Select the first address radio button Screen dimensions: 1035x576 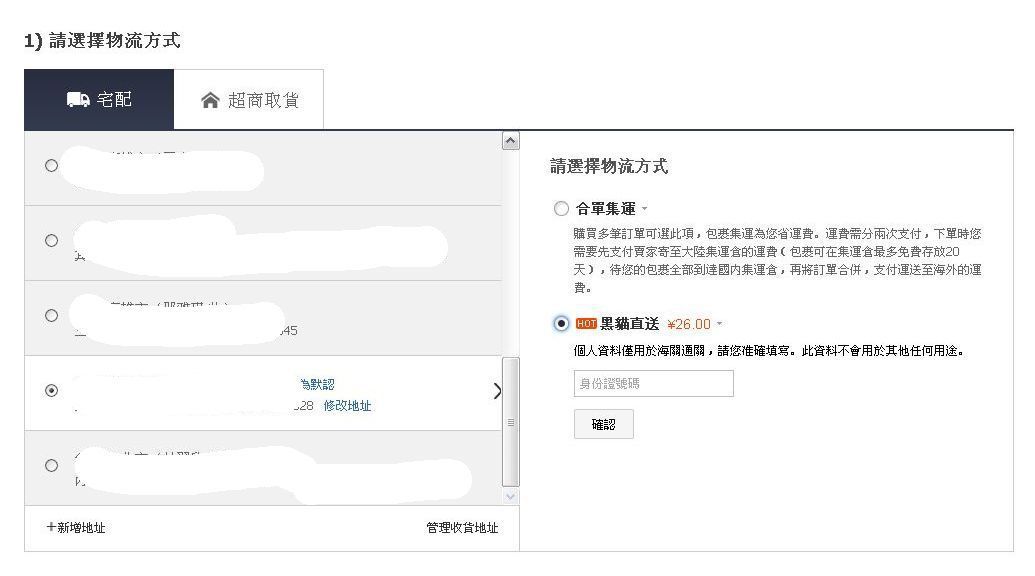point(51,166)
